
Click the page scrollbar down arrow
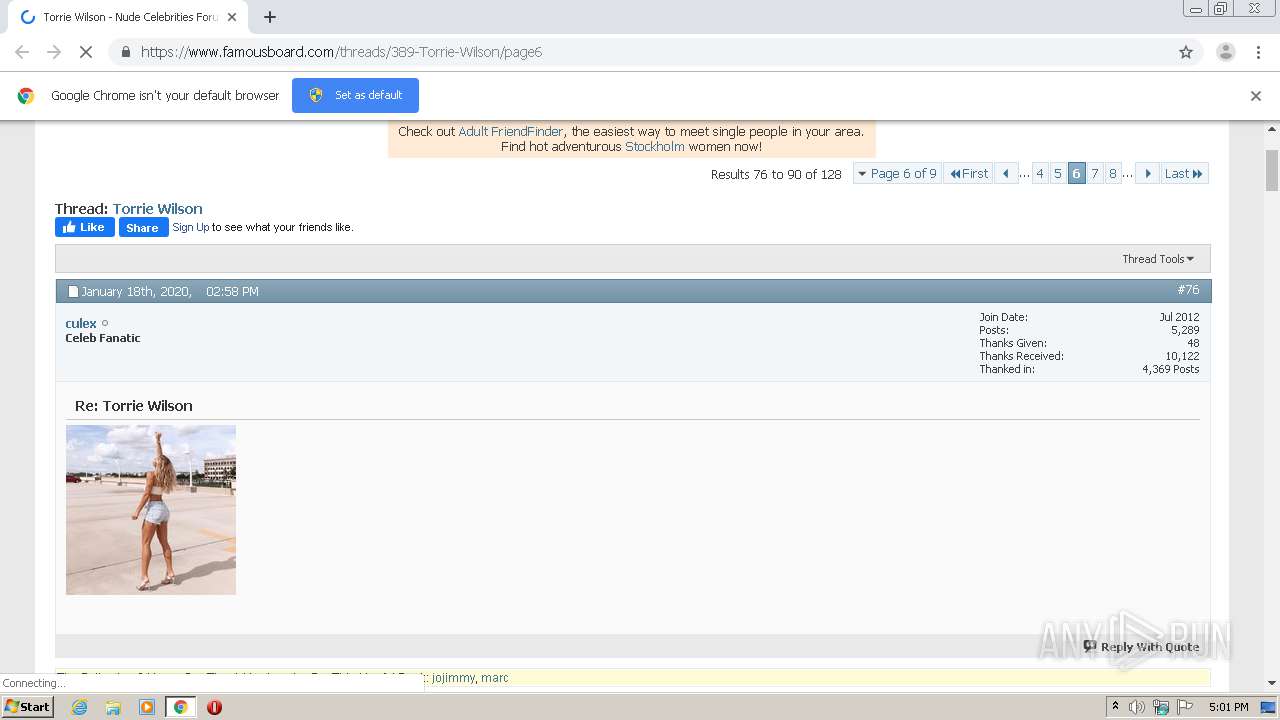[1272, 683]
